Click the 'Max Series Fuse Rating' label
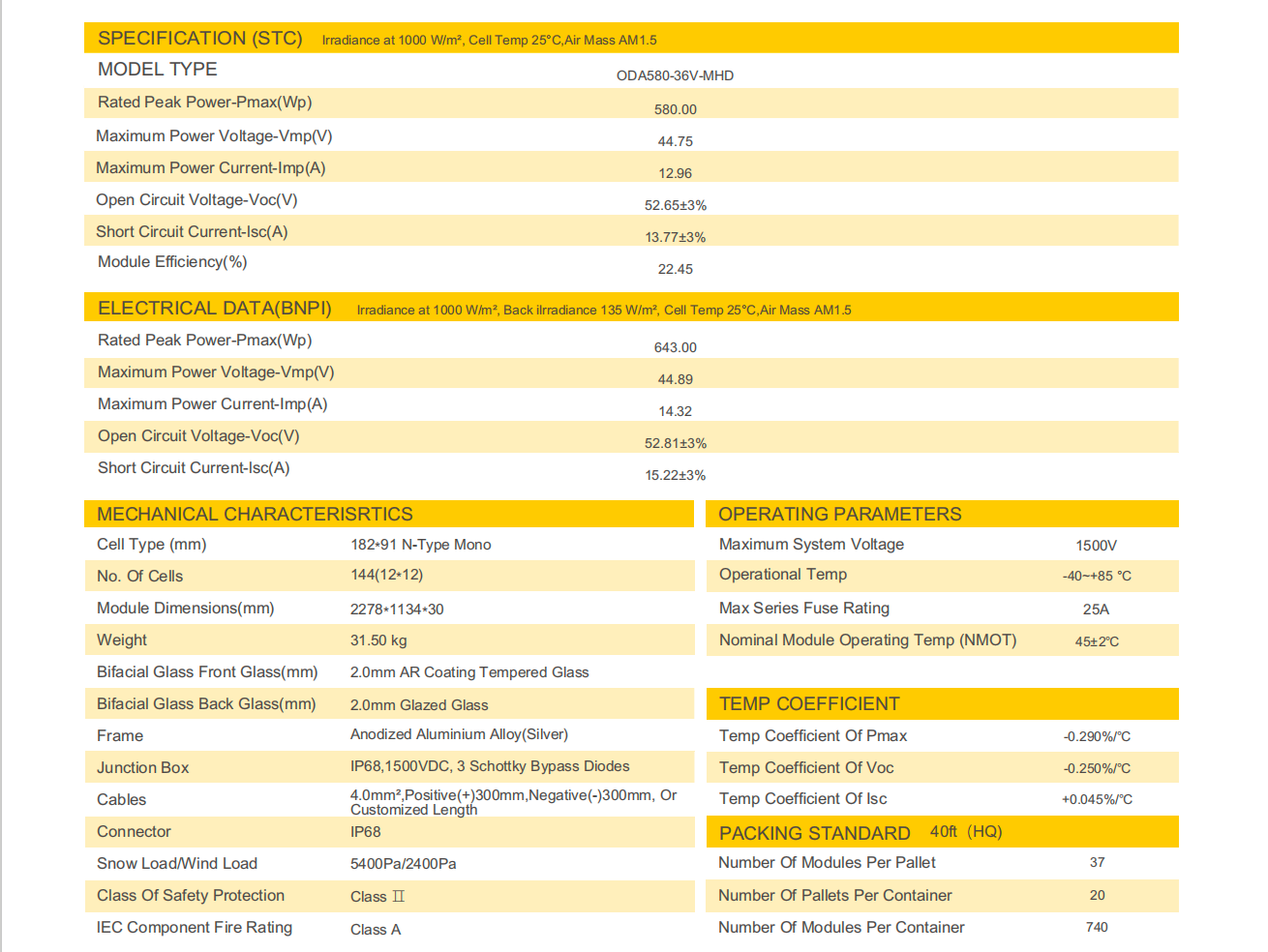 (804, 609)
